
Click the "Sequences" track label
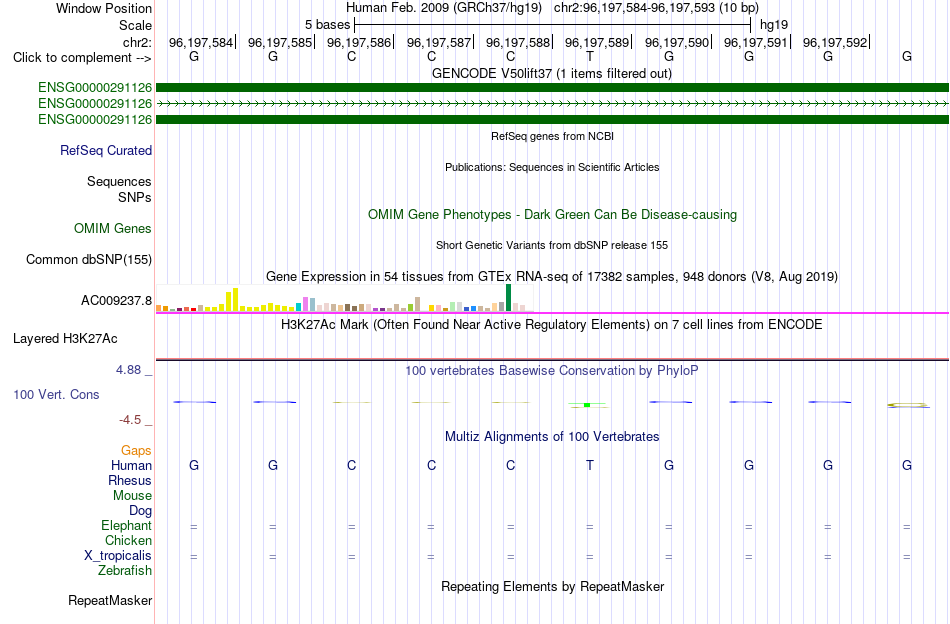pyautogui.click(x=119, y=182)
